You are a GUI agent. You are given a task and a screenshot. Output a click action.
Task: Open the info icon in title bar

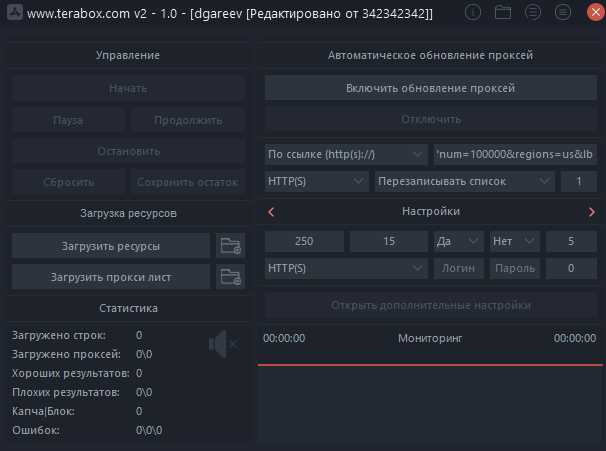pyautogui.click(x=473, y=12)
